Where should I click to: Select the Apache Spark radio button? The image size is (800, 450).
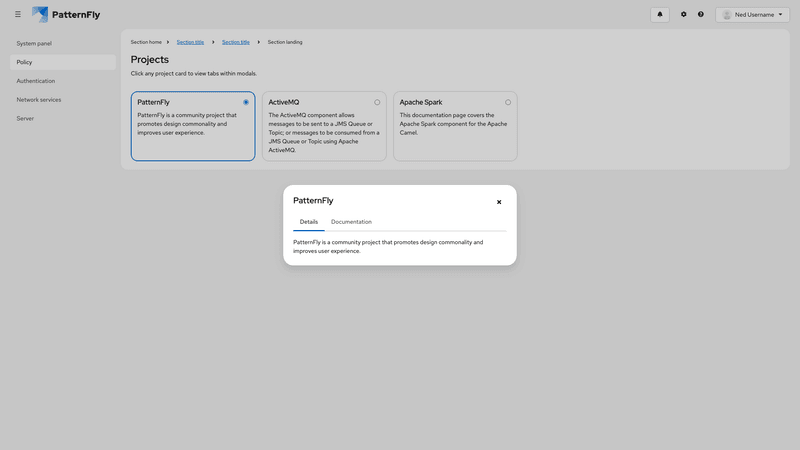tap(508, 102)
